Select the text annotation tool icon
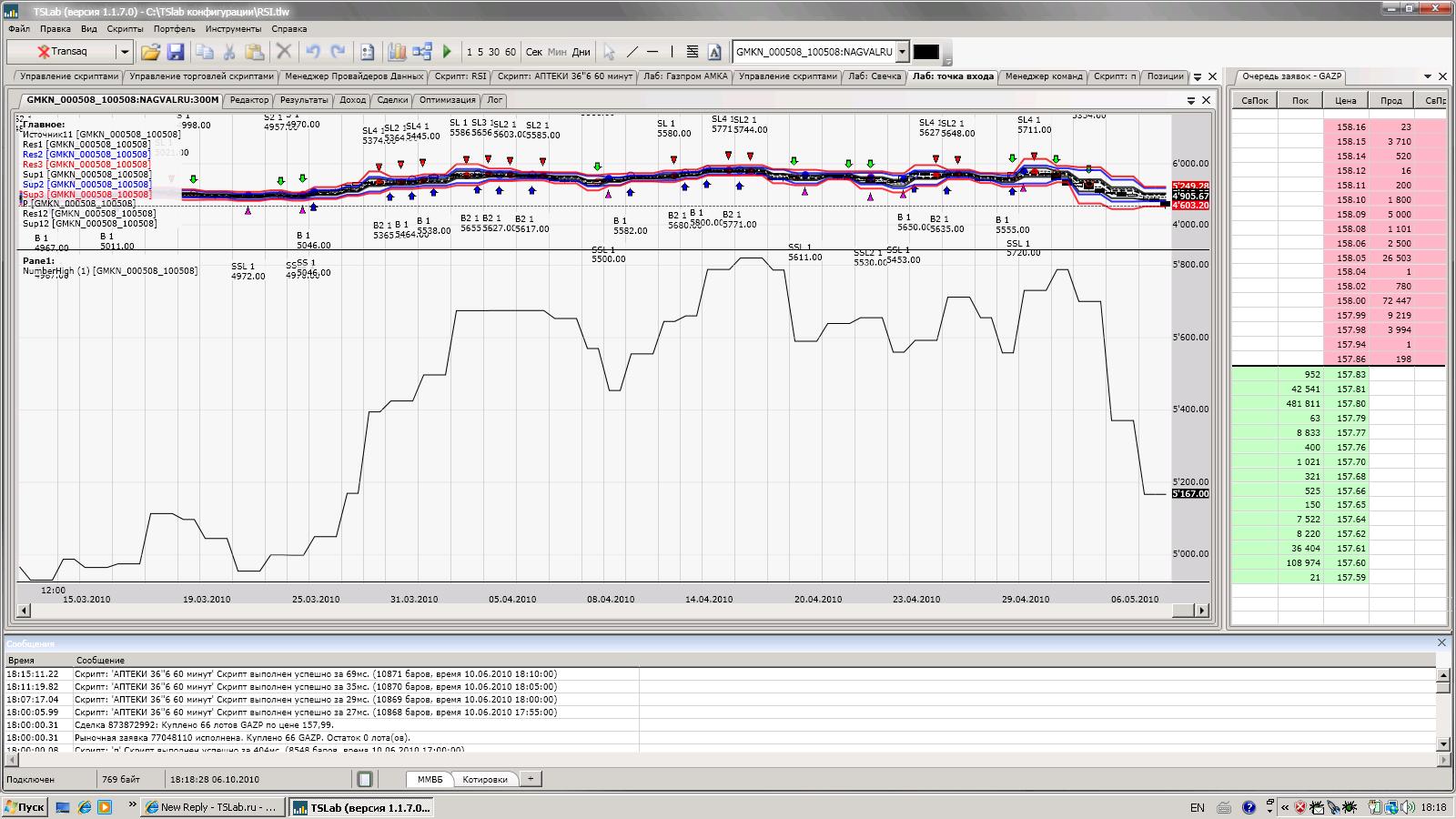1456x819 pixels. (x=714, y=52)
